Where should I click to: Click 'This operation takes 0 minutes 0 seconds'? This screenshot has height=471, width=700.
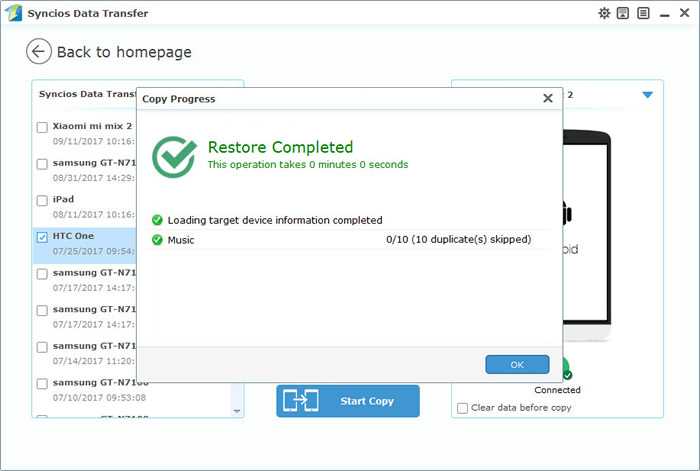(308, 164)
